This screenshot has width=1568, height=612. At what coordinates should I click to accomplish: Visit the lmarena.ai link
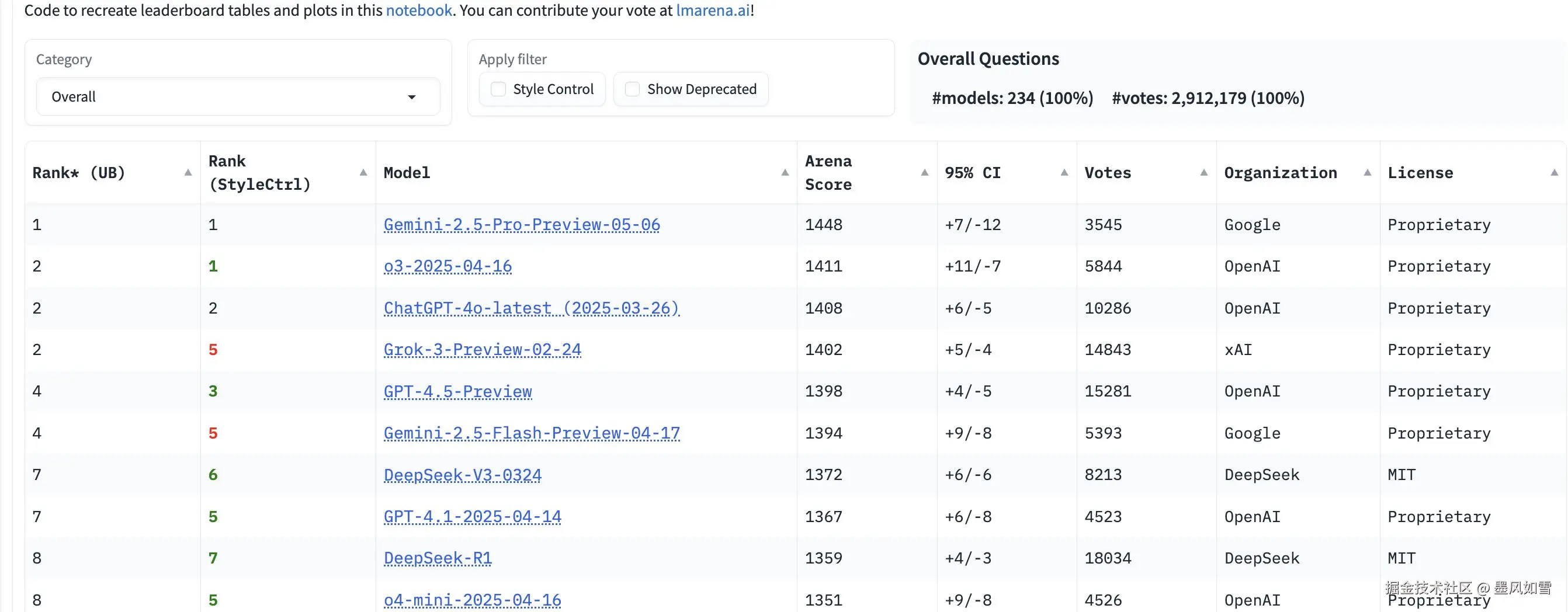click(x=713, y=11)
